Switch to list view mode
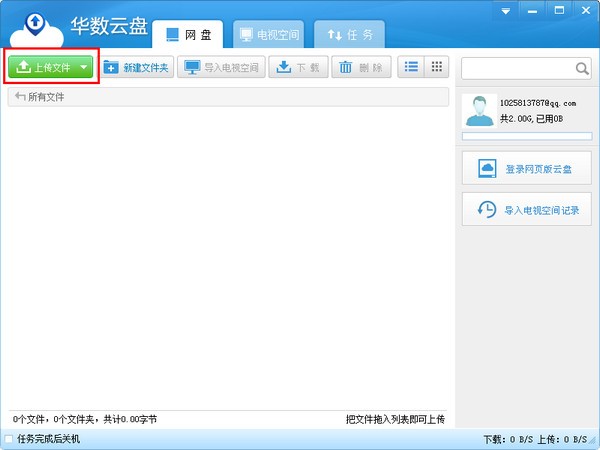Screen dimensions: 600x450 coord(411,67)
